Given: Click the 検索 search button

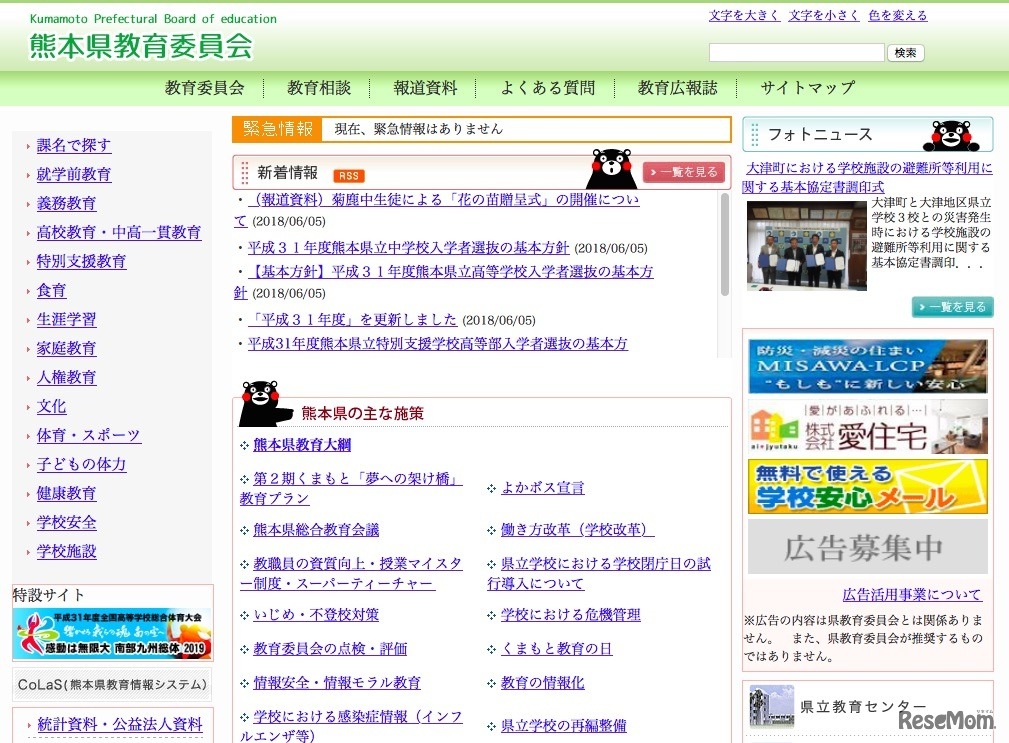Looking at the screenshot, I should [904, 52].
